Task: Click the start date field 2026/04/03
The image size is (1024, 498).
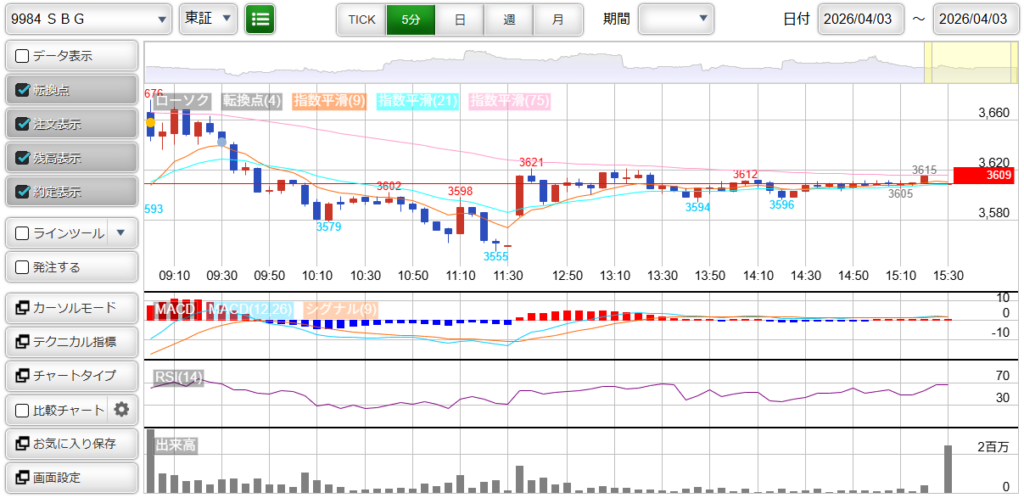Action: (861, 19)
